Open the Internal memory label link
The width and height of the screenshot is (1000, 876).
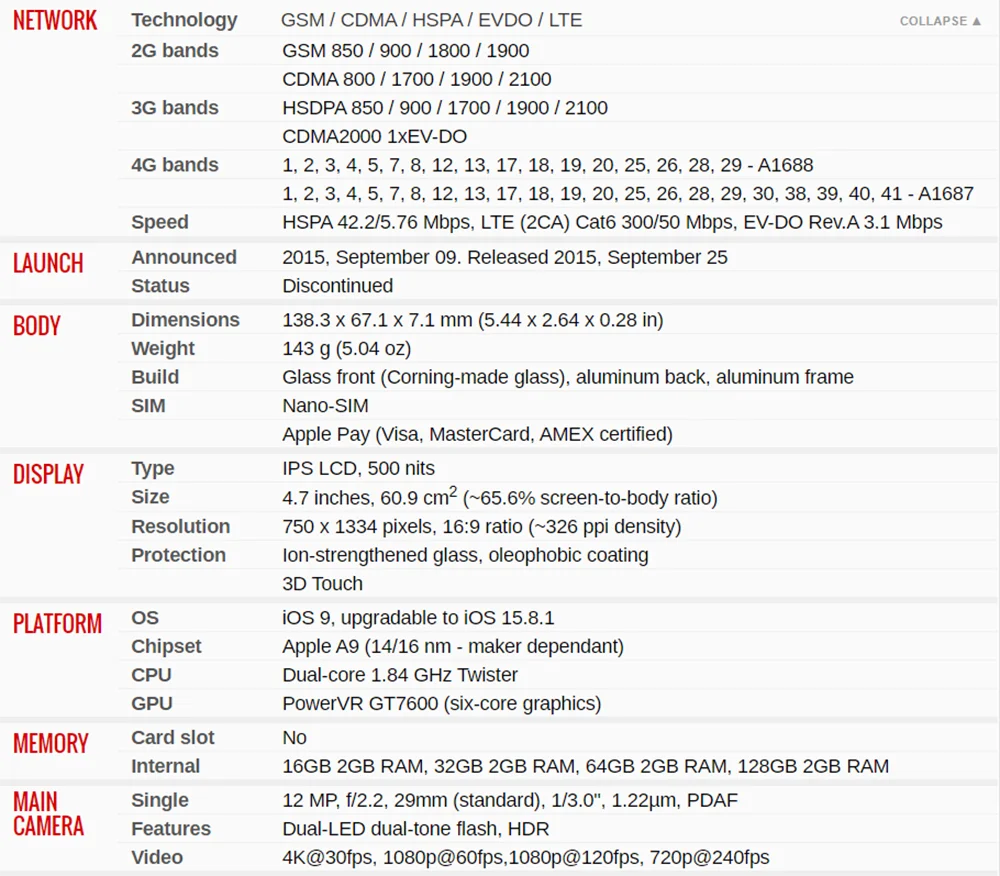coord(165,766)
